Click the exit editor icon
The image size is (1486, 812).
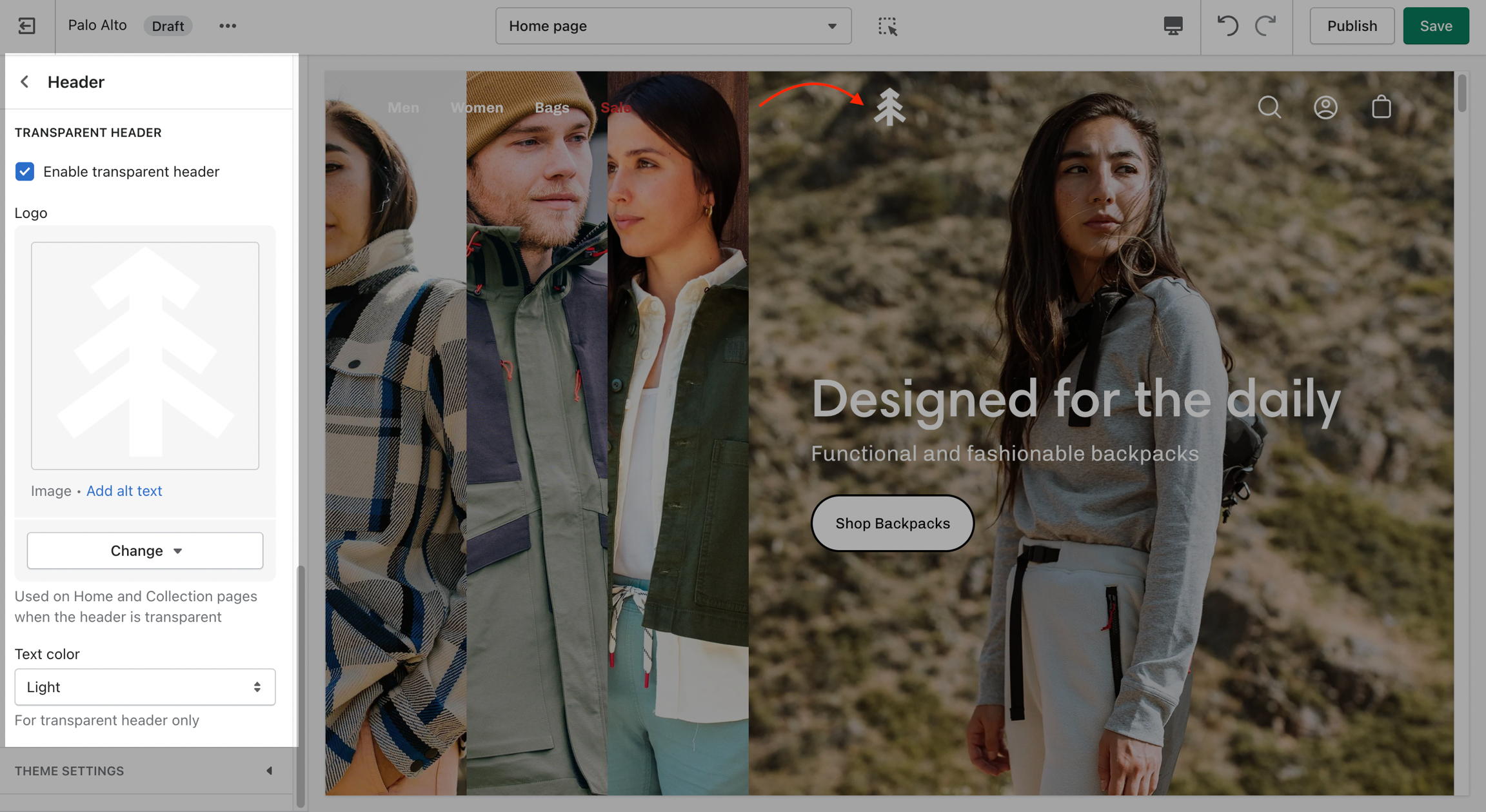[x=26, y=26]
